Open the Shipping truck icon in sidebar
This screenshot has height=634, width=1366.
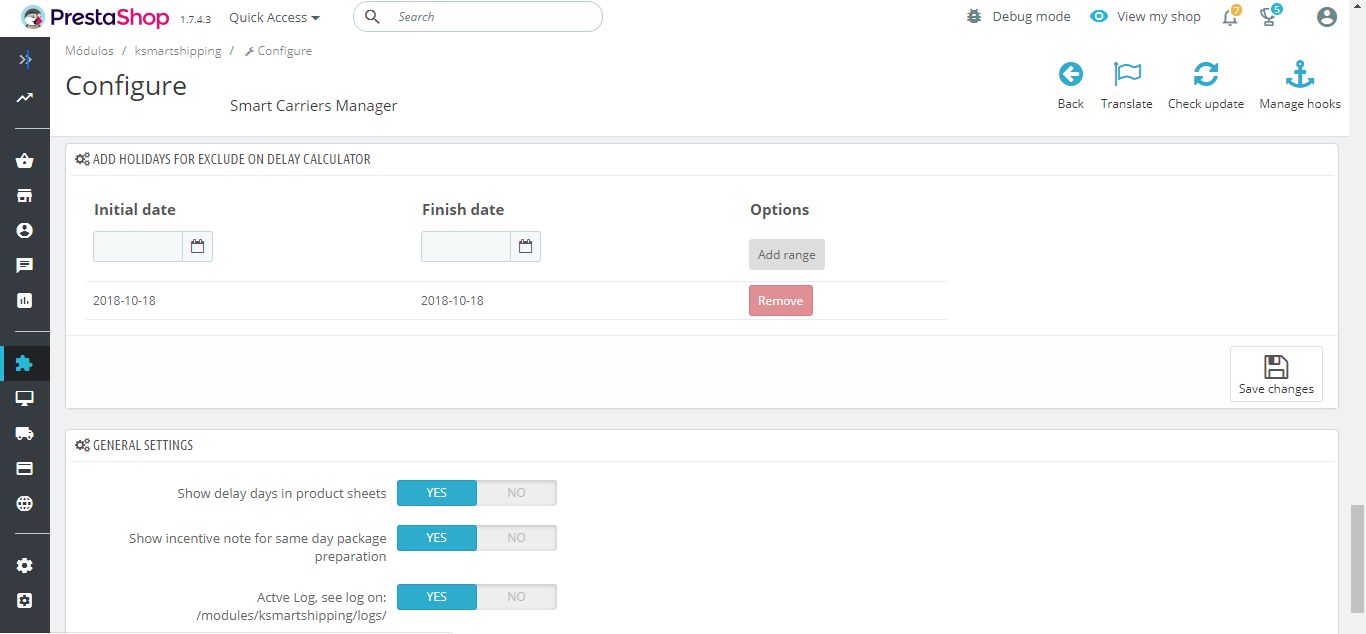click(25, 433)
